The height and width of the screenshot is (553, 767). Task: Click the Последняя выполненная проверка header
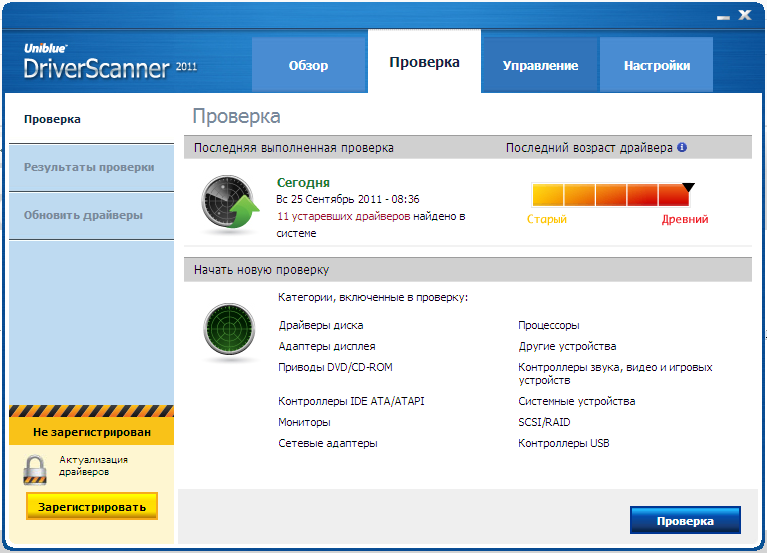click(293, 148)
